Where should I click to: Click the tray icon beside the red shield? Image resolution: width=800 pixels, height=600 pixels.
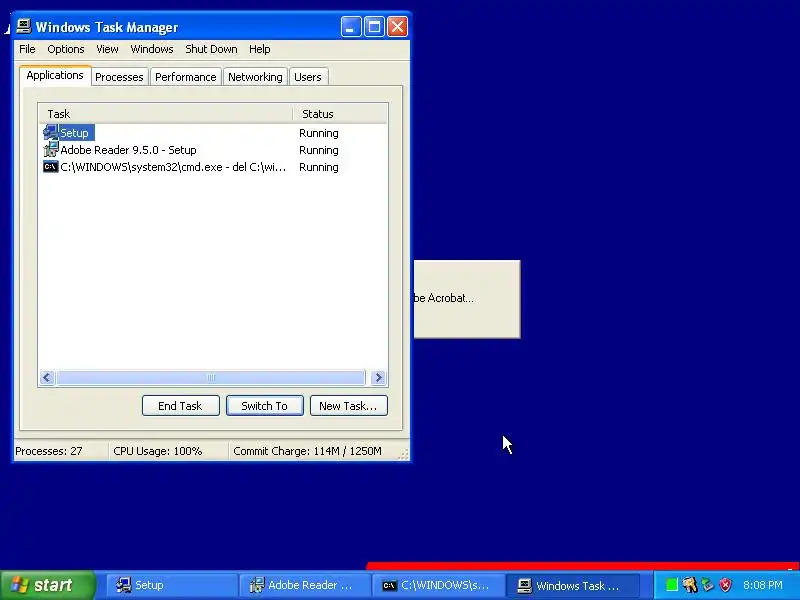pos(707,585)
